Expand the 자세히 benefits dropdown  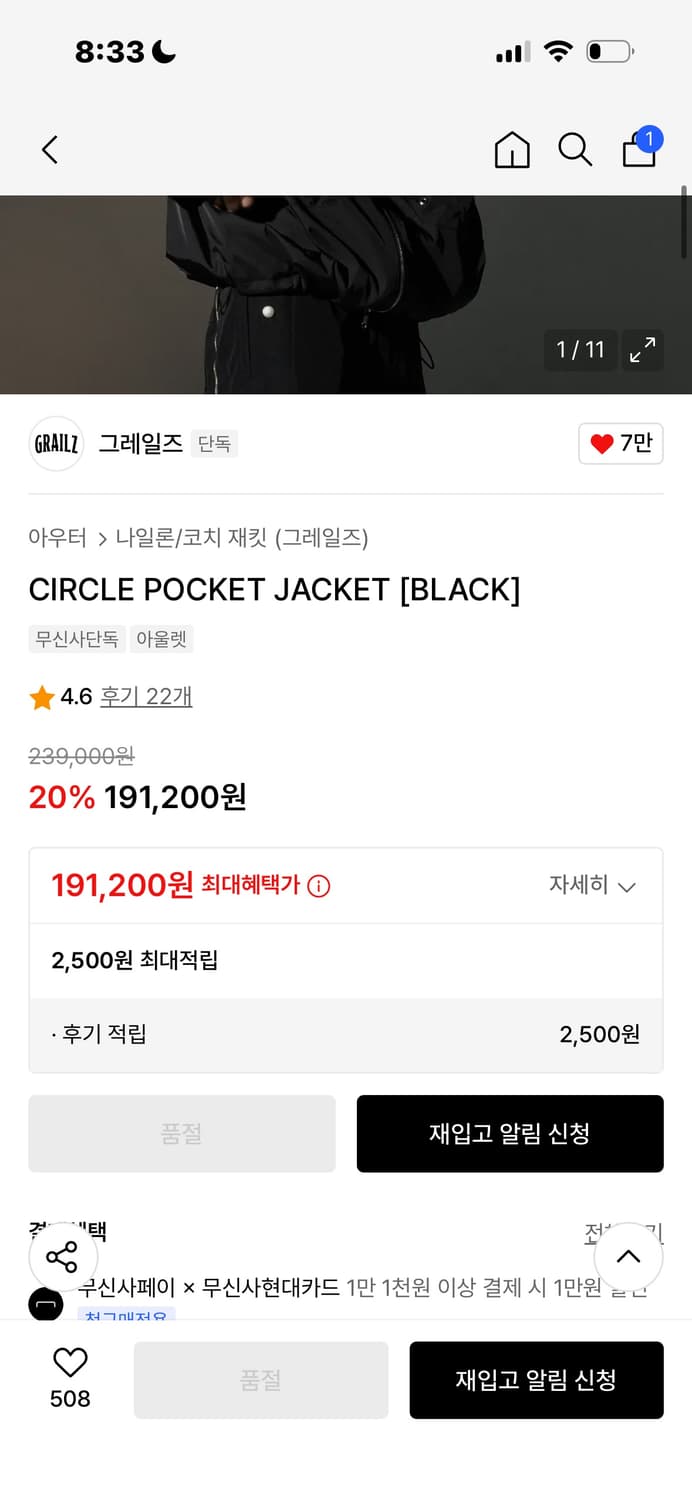(x=594, y=886)
